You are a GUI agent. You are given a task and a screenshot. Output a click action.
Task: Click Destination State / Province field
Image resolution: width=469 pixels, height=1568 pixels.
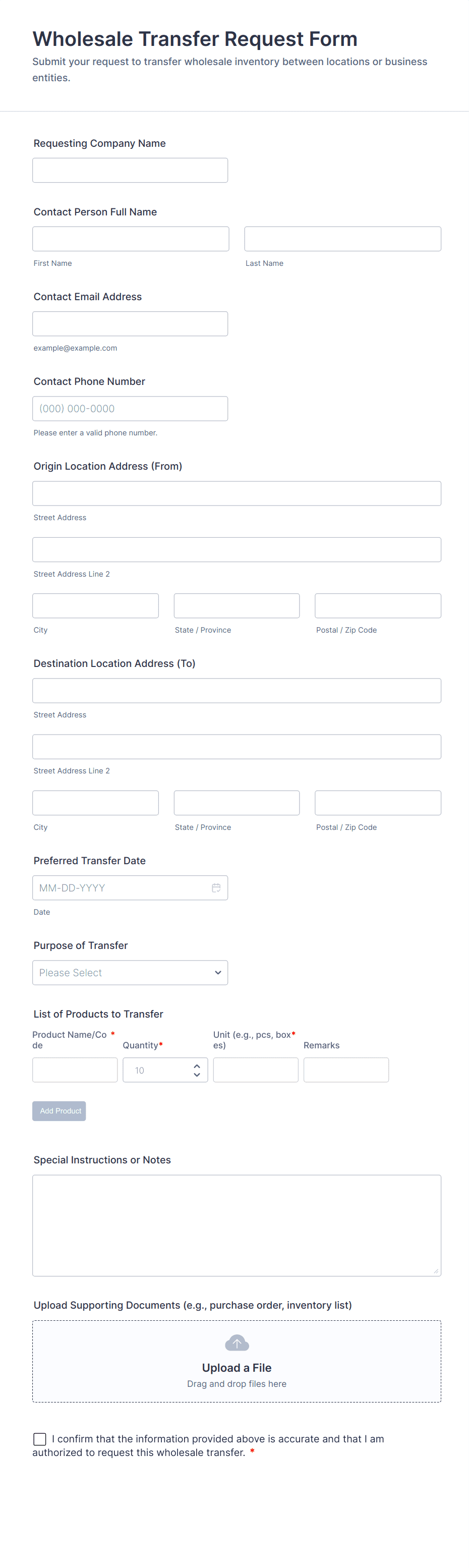237,803
